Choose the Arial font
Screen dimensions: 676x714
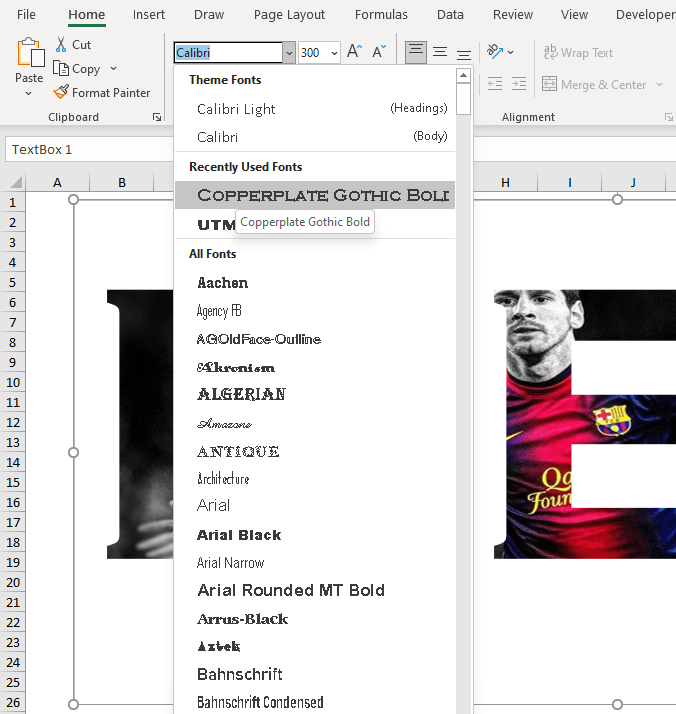[x=315, y=505]
